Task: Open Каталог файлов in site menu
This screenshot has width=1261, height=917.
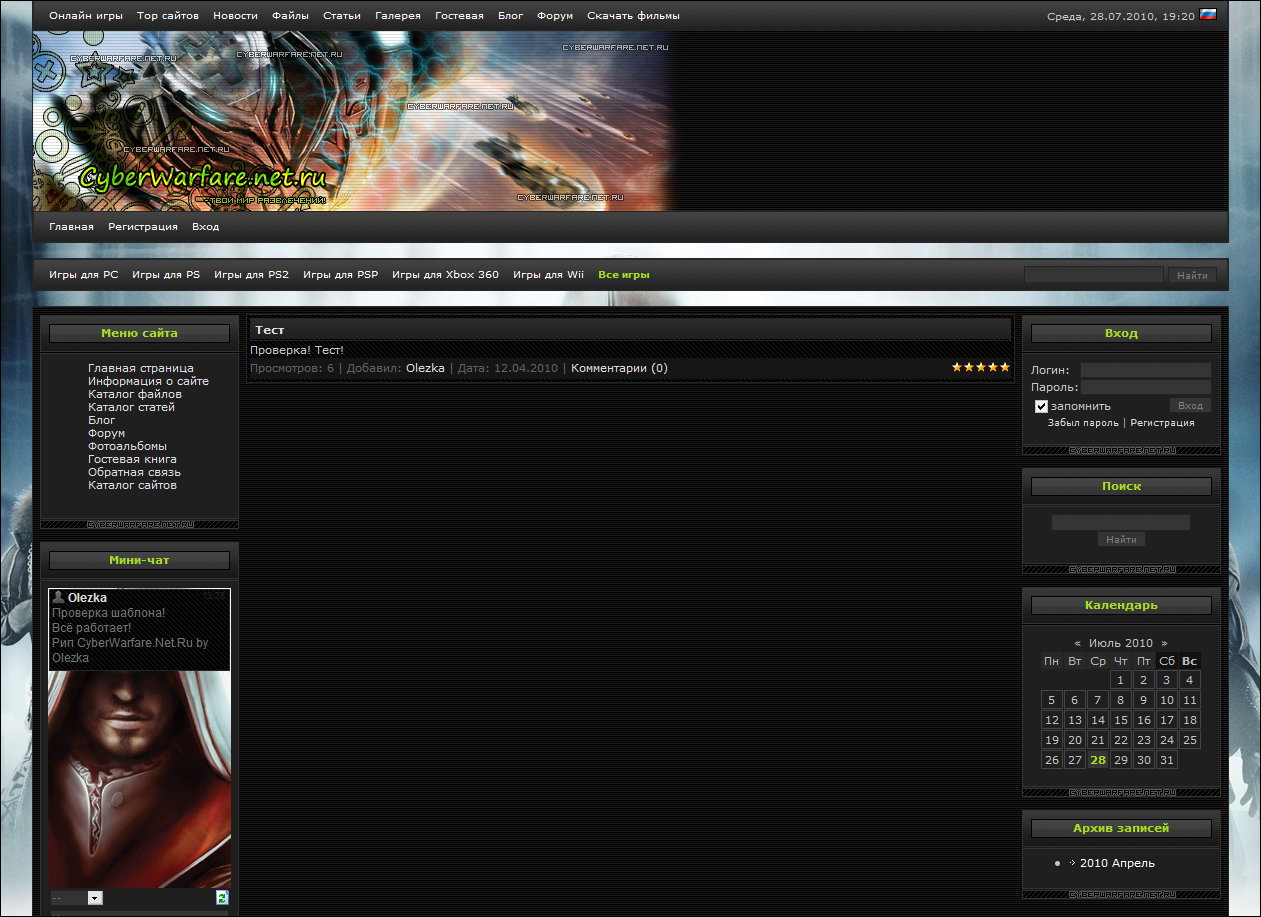Action: pos(135,394)
